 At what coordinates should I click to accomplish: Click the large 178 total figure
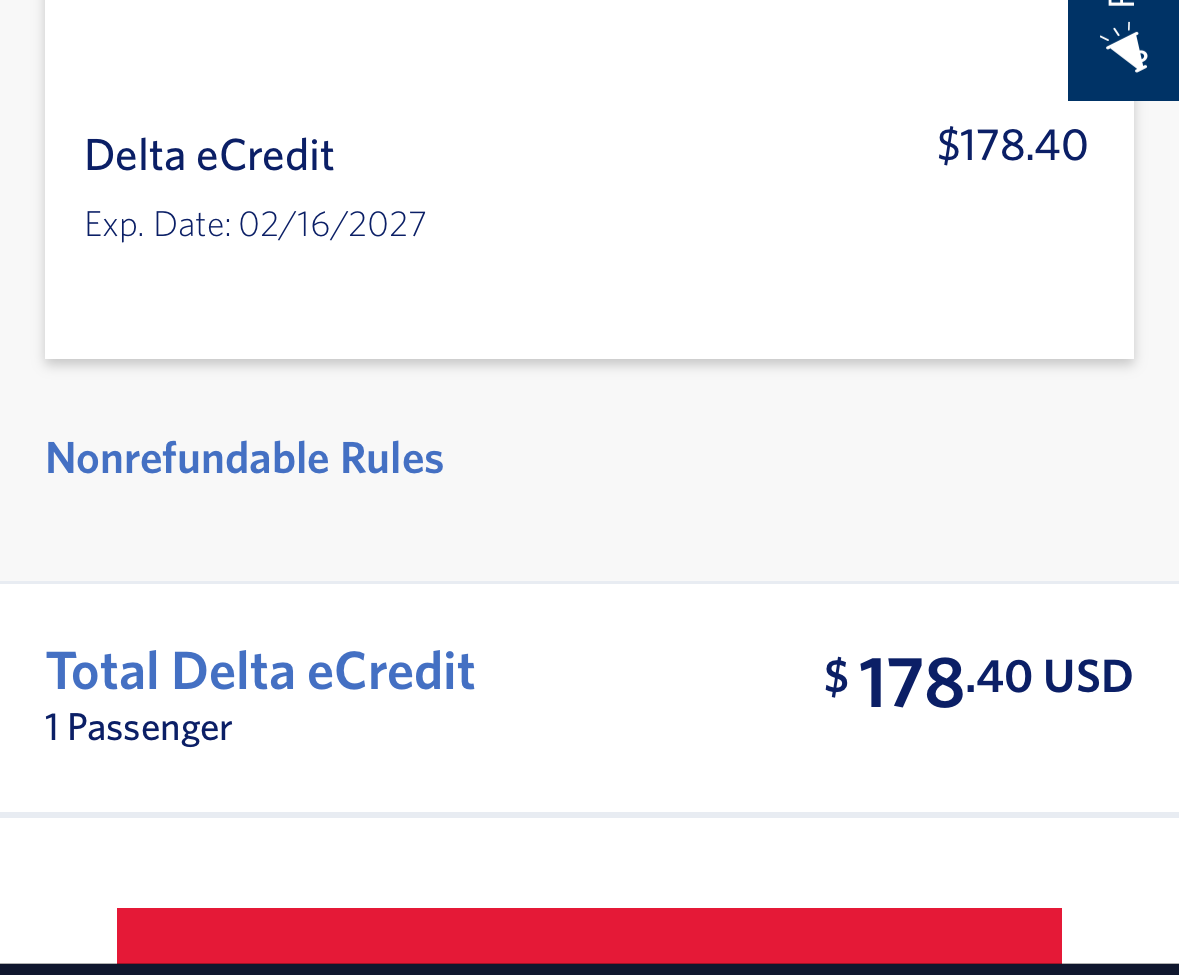910,683
